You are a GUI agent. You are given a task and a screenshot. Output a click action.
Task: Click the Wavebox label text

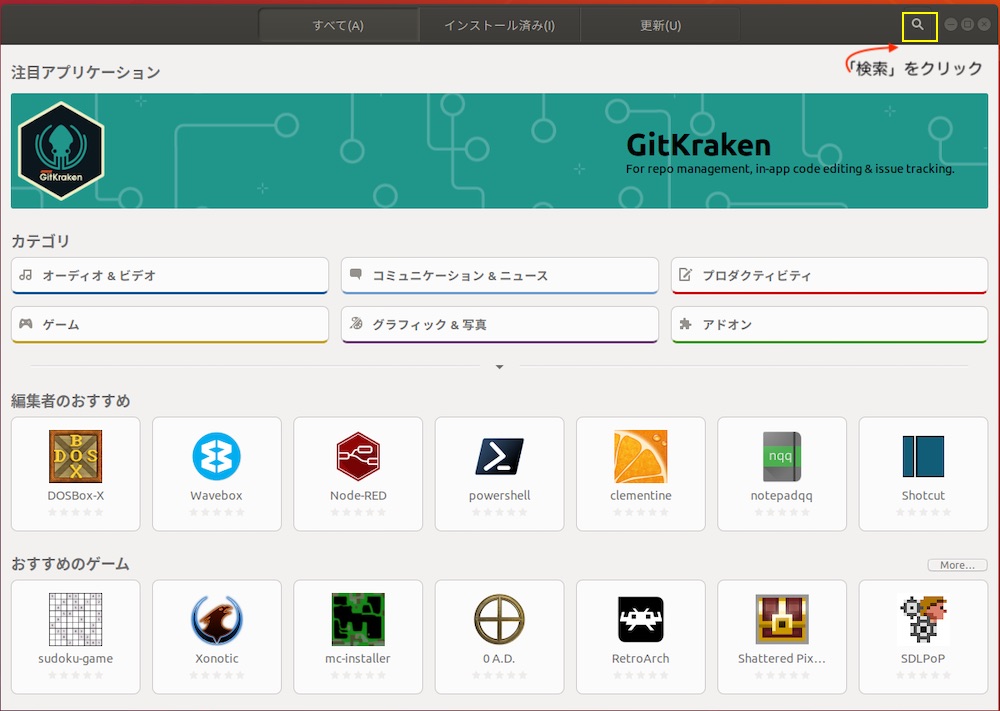tap(217, 495)
